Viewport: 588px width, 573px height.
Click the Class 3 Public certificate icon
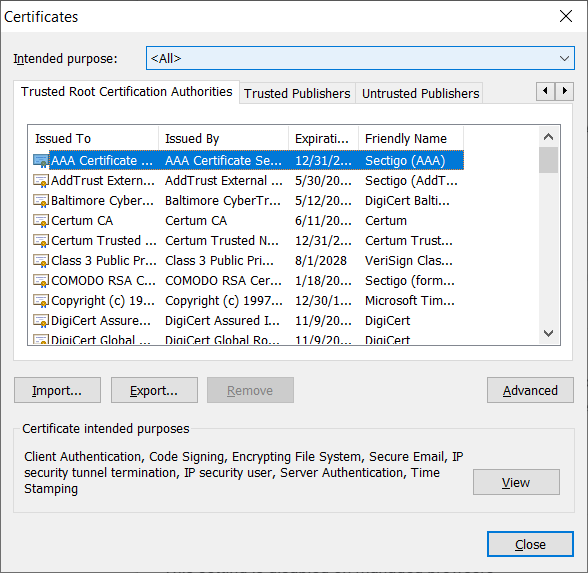40,261
